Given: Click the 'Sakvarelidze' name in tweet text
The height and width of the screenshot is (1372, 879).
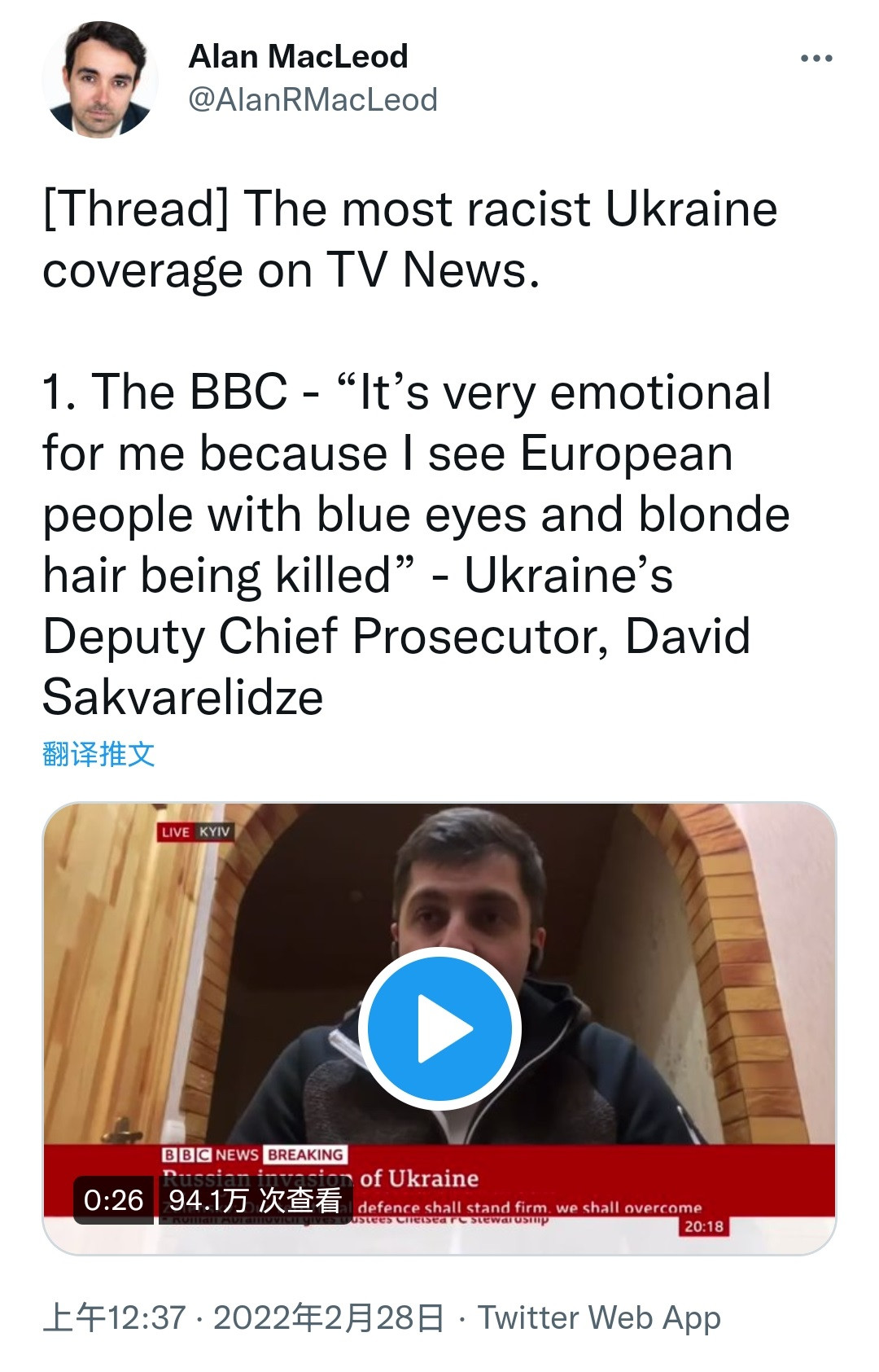Looking at the screenshot, I should (x=183, y=698).
